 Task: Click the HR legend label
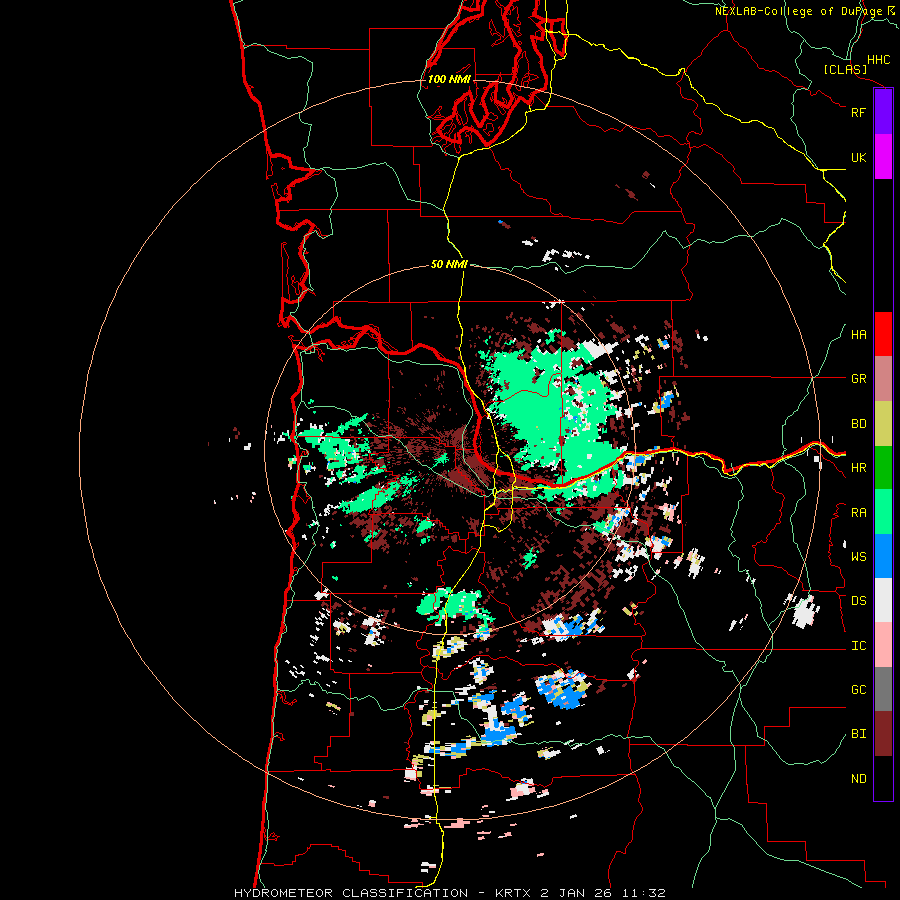coord(858,468)
